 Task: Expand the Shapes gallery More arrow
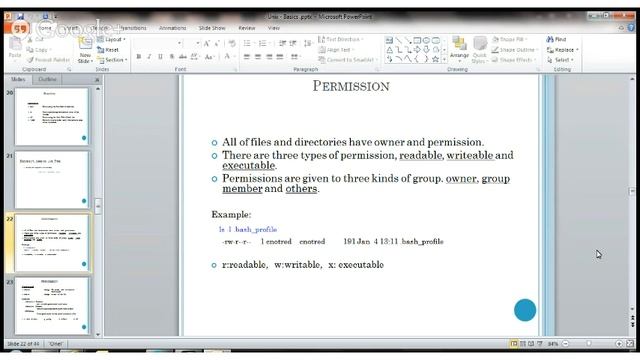click(x=444, y=60)
